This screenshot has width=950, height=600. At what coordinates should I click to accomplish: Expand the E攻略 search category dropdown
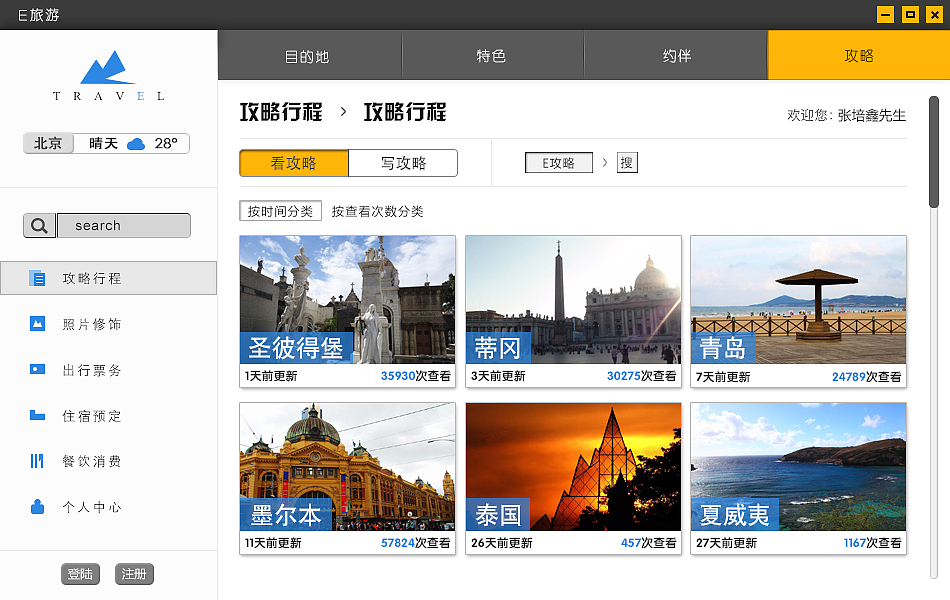tap(559, 162)
